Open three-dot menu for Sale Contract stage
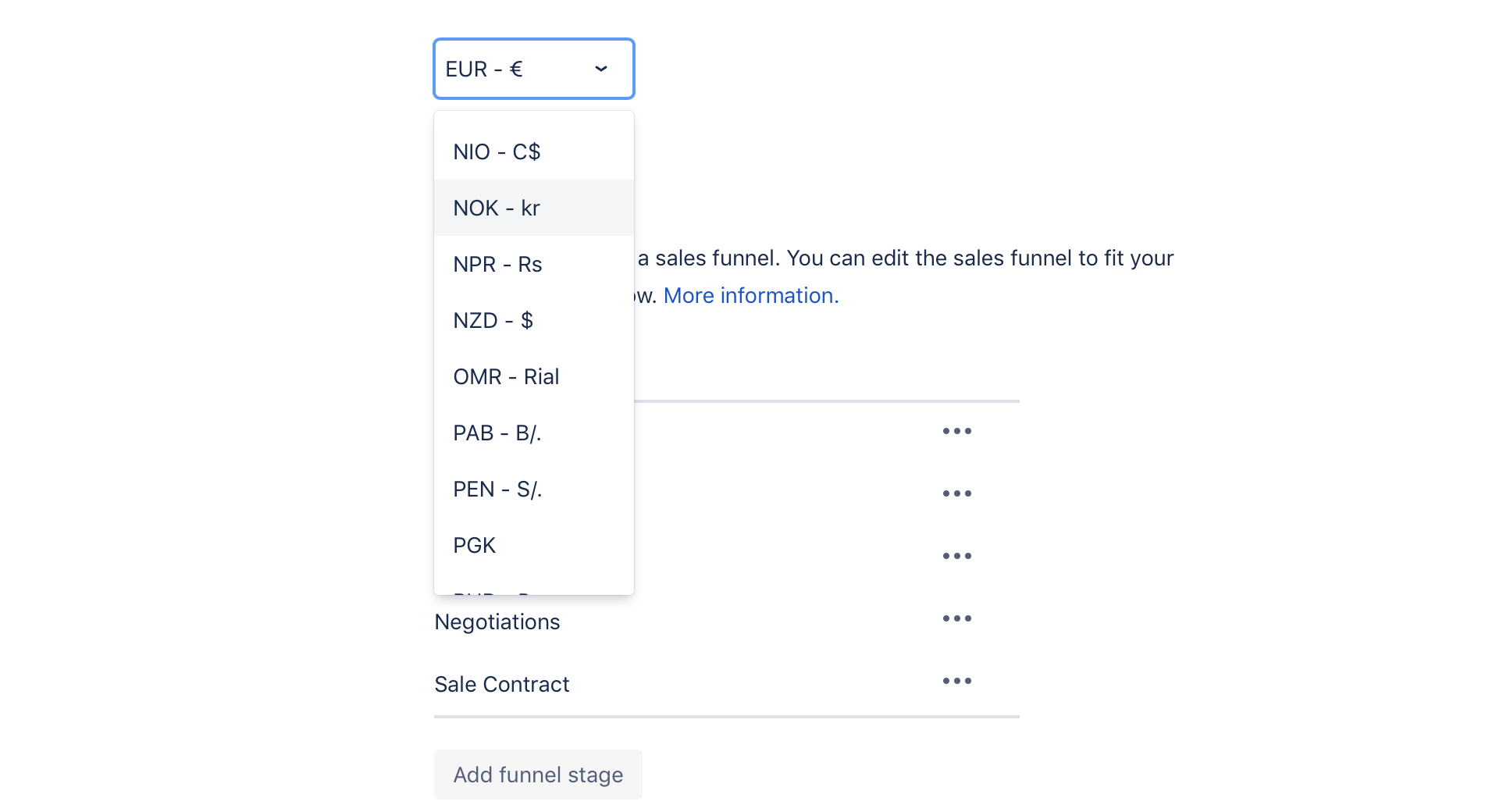This screenshot has width=1485, height=812. pyautogui.click(x=956, y=681)
